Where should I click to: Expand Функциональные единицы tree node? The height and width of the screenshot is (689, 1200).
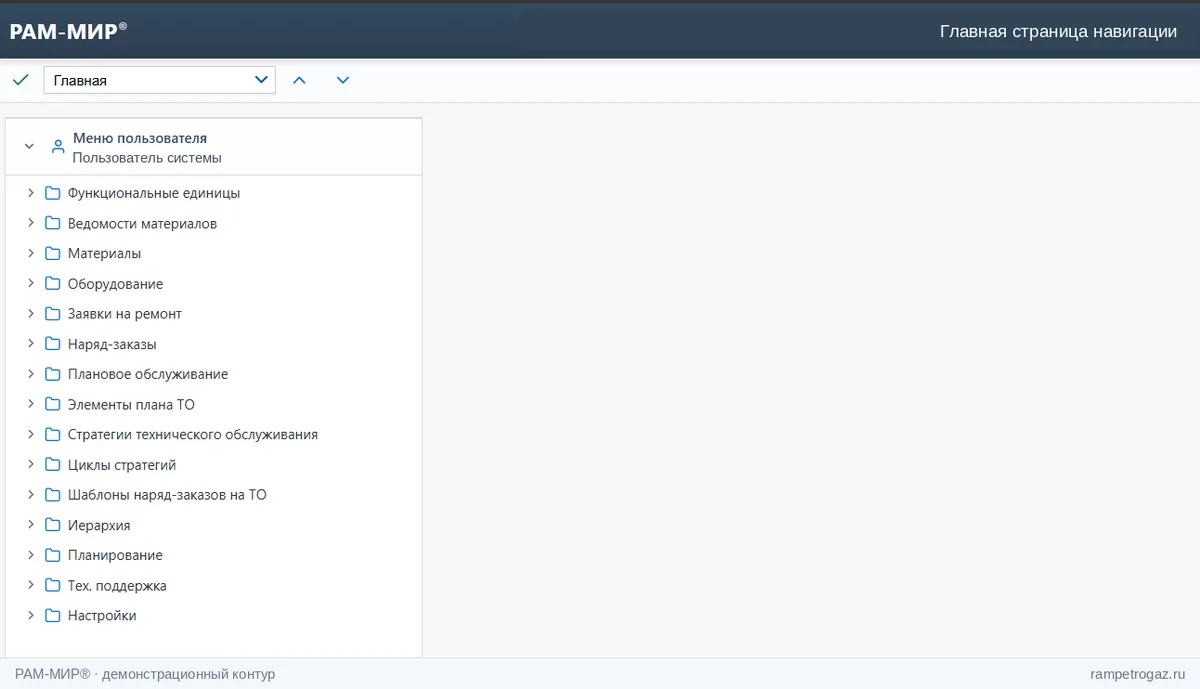pyautogui.click(x=31, y=193)
